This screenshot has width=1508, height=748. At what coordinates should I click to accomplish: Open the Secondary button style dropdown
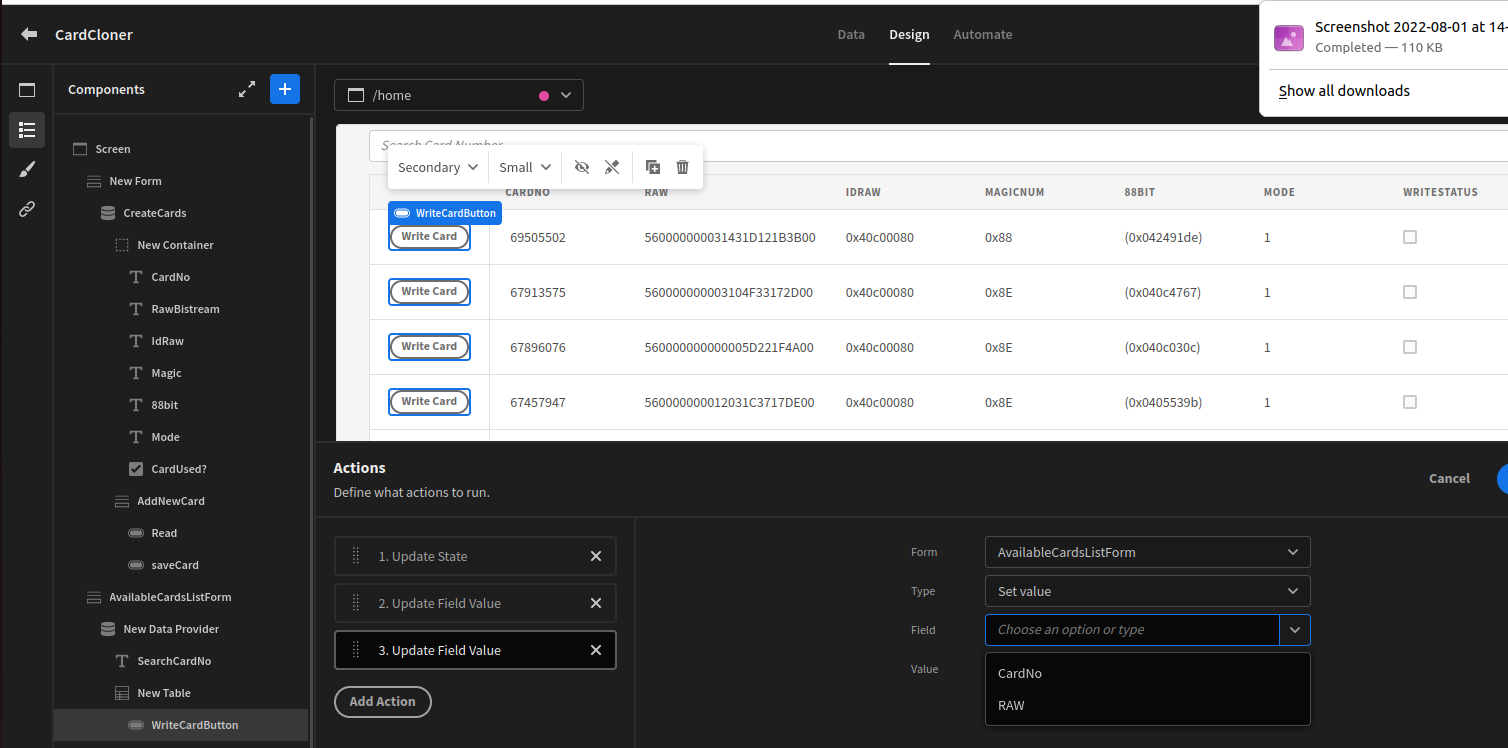click(437, 167)
